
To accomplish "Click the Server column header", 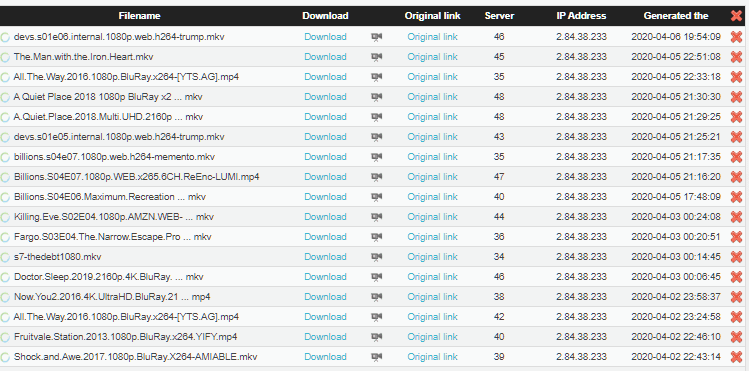I will click(x=499, y=16).
